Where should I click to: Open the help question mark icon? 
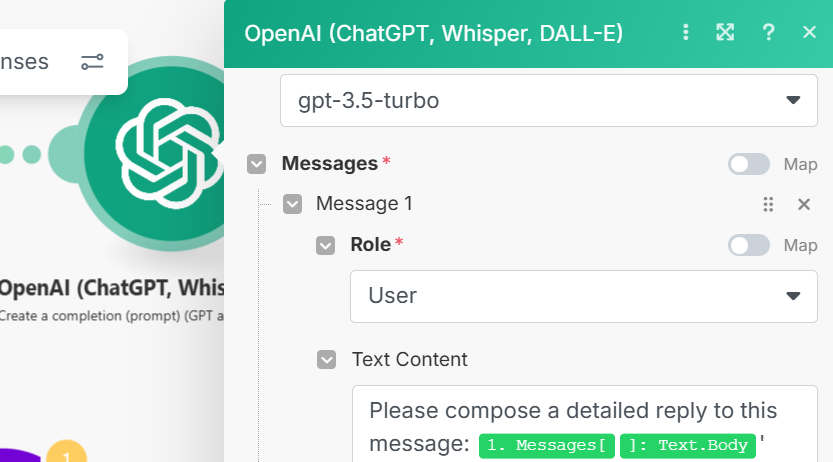[768, 33]
